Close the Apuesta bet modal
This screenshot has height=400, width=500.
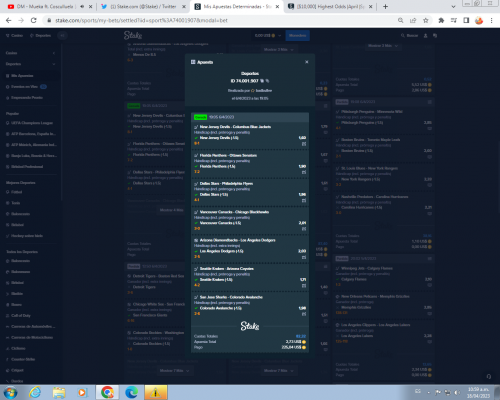[307, 62]
